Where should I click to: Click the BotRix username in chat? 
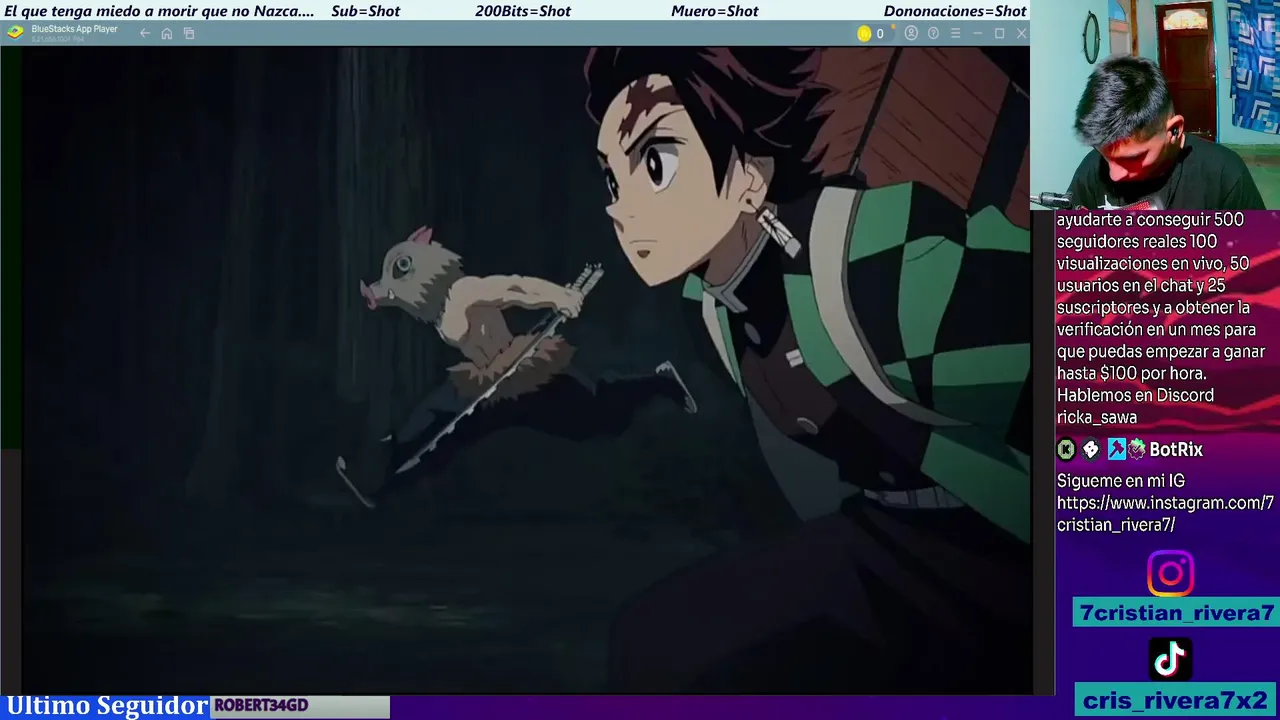point(1176,450)
